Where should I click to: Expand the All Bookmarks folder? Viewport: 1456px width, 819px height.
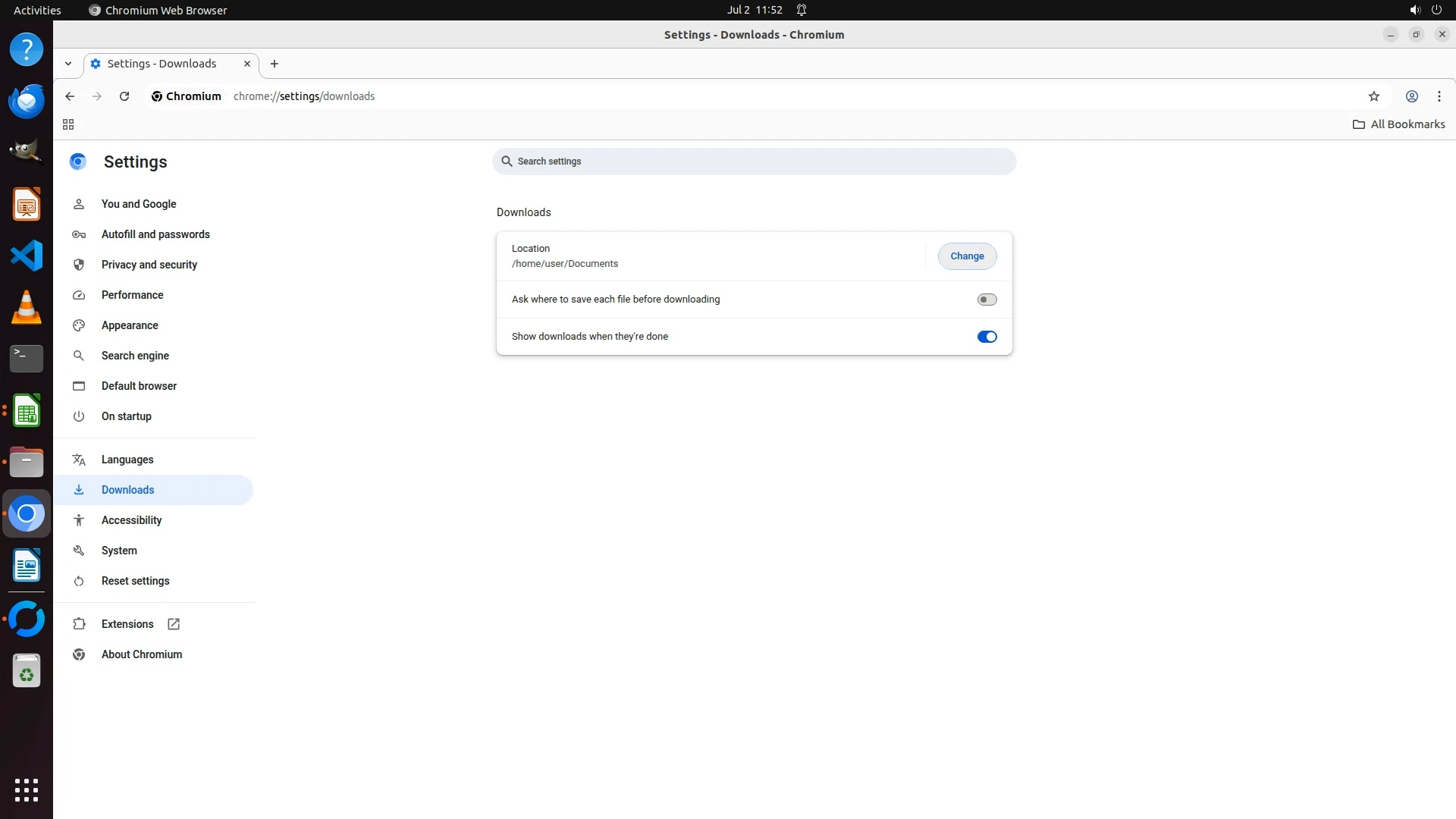coord(1398,124)
